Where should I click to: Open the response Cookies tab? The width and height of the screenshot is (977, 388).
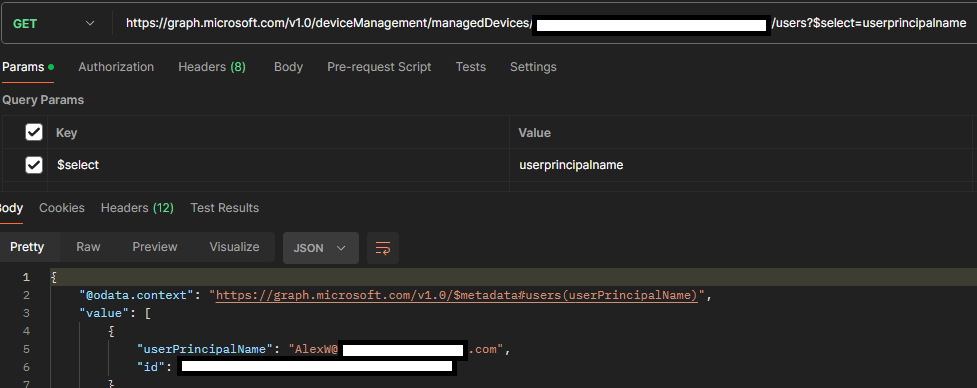click(x=62, y=208)
